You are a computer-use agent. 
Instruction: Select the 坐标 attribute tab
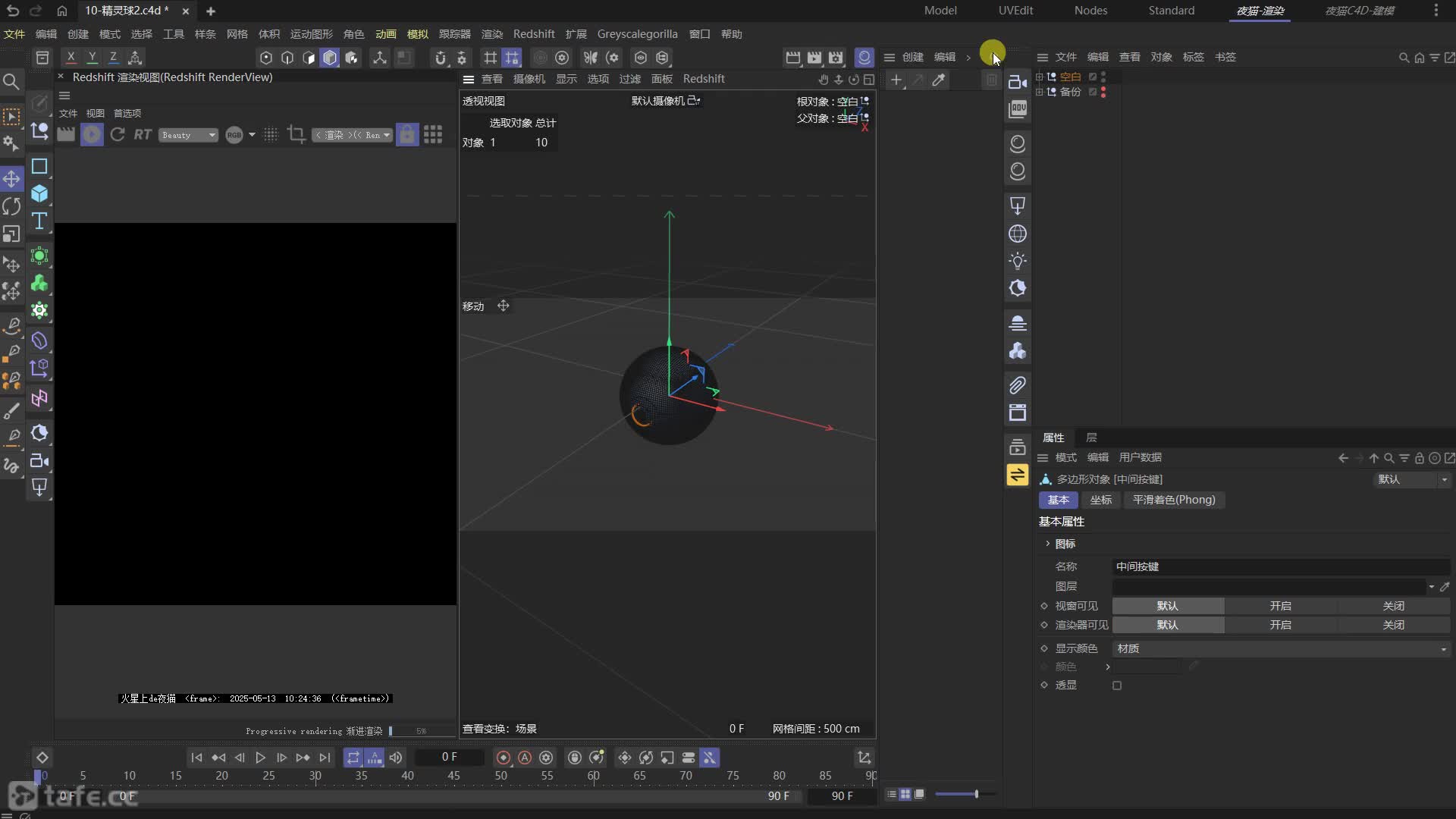click(1101, 500)
